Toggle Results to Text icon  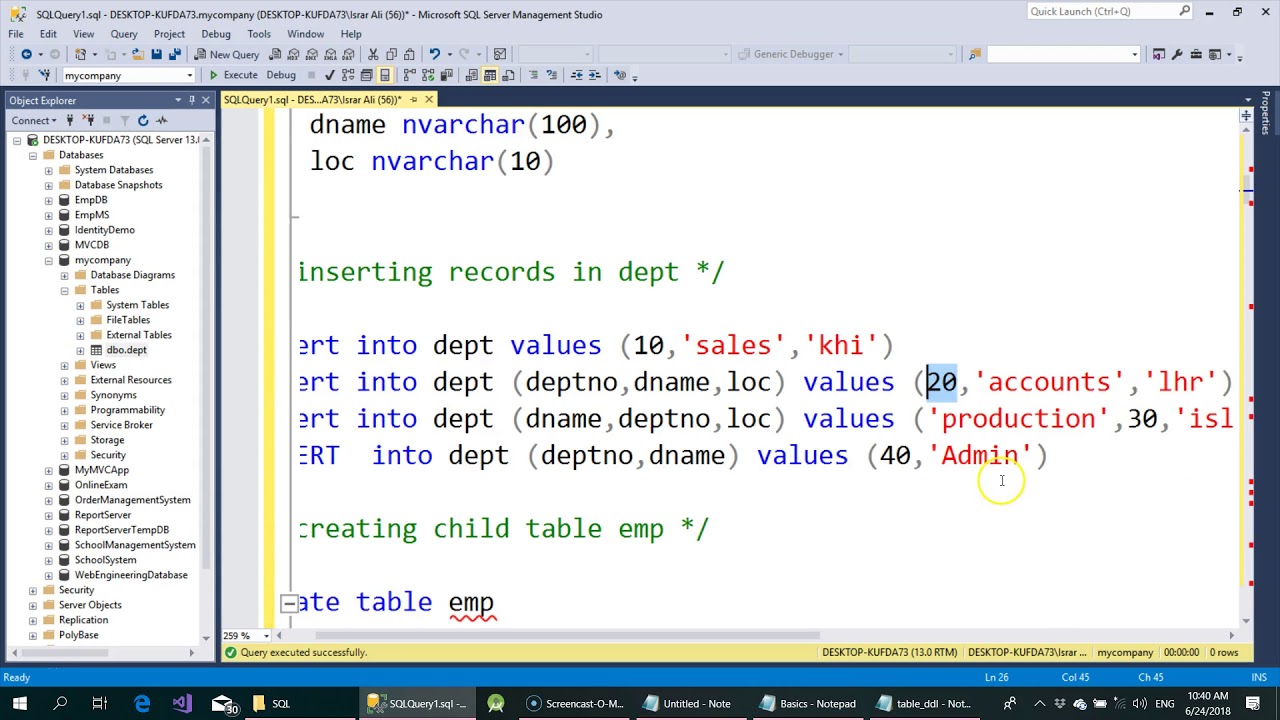[471, 75]
